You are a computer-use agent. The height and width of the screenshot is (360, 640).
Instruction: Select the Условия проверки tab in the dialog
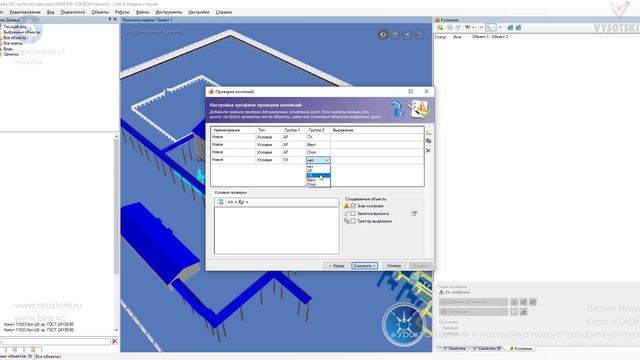[x=230, y=192]
